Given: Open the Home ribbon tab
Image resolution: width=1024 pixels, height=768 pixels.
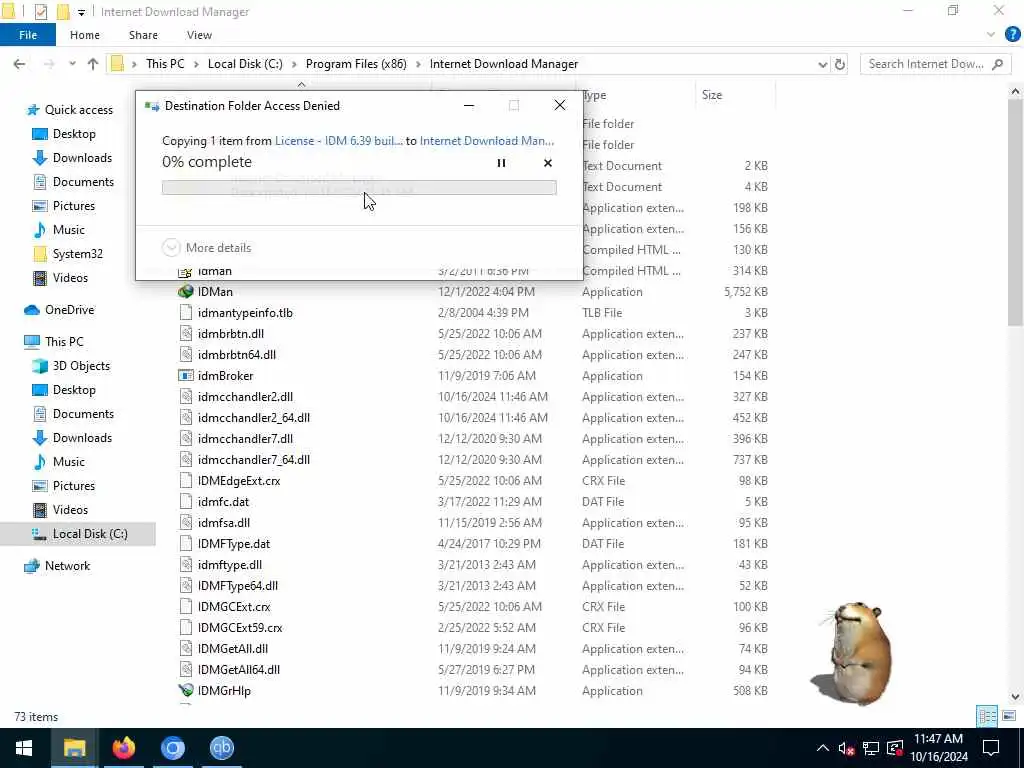Looking at the screenshot, I should pos(85,35).
